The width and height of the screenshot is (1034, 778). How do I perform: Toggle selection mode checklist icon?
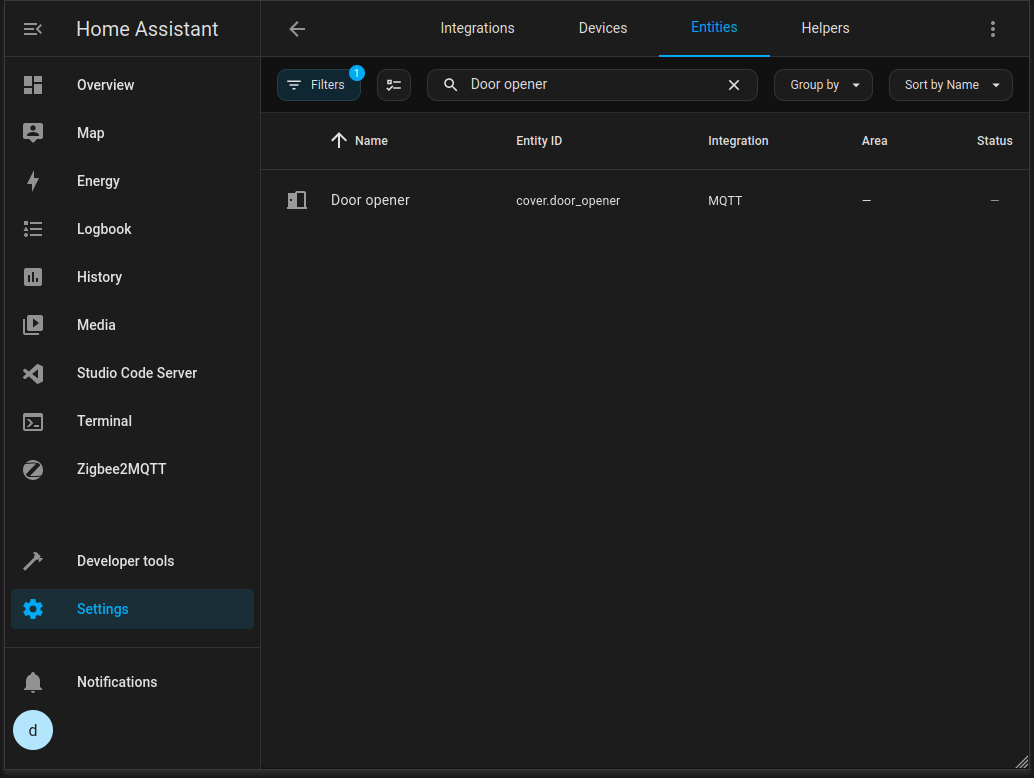point(394,85)
